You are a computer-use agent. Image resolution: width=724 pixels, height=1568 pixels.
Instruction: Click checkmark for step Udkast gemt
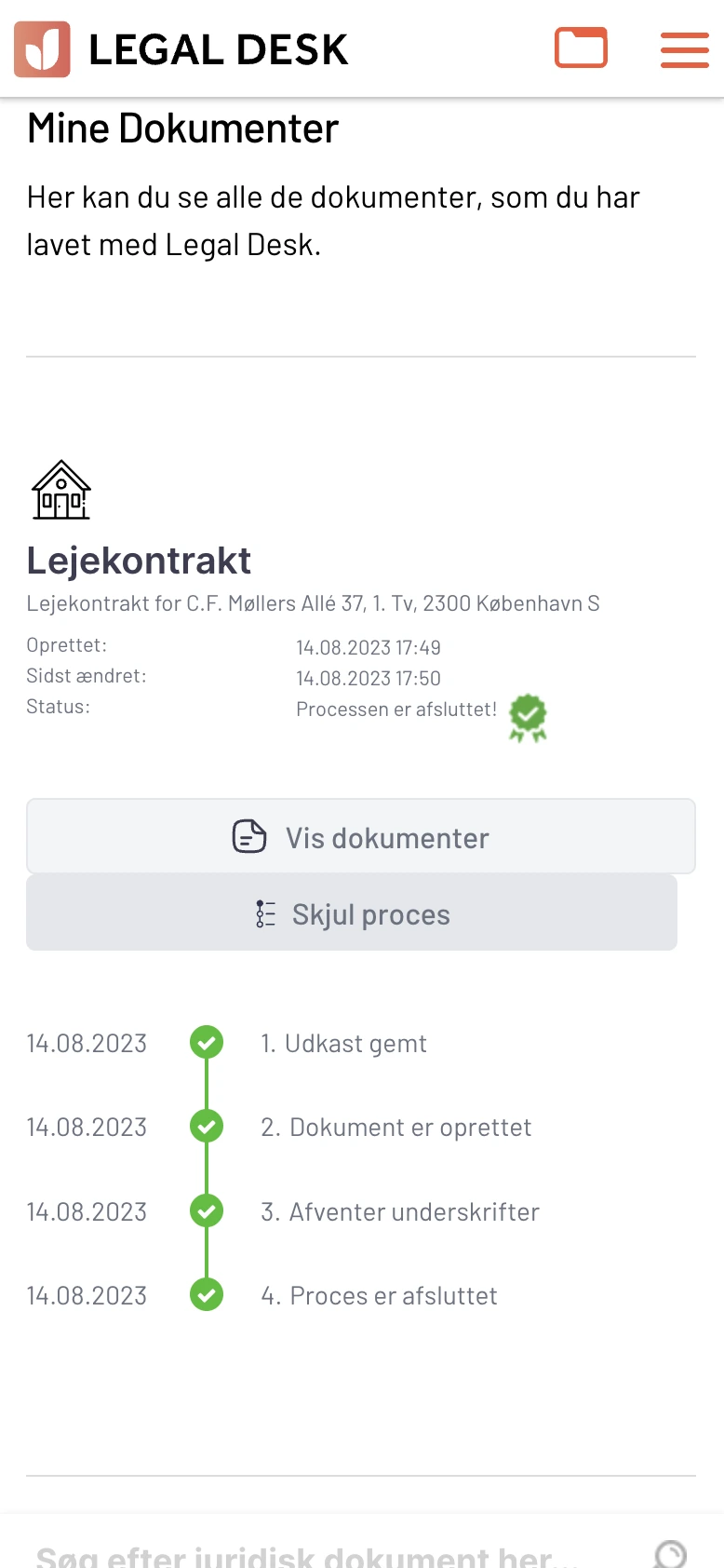pyautogui.click(x=207, y=1042)
